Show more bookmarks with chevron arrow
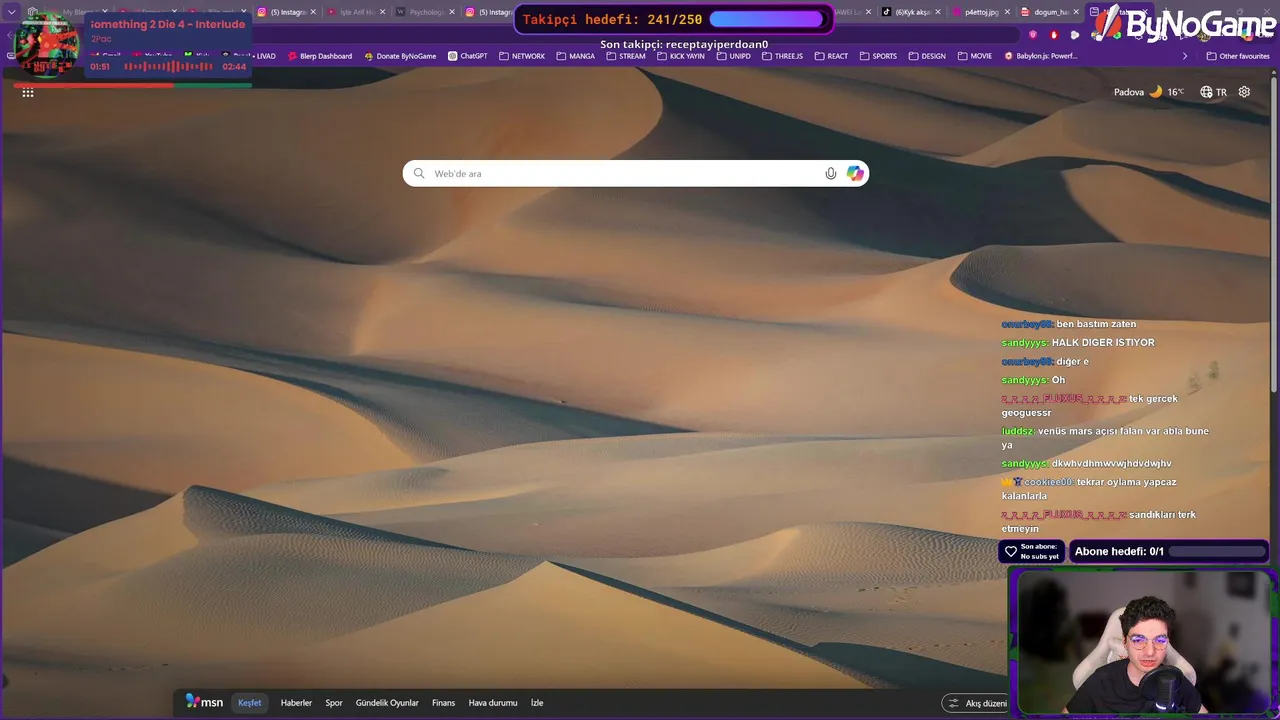Screen dimensions: 1280x720 (1185, 56)
